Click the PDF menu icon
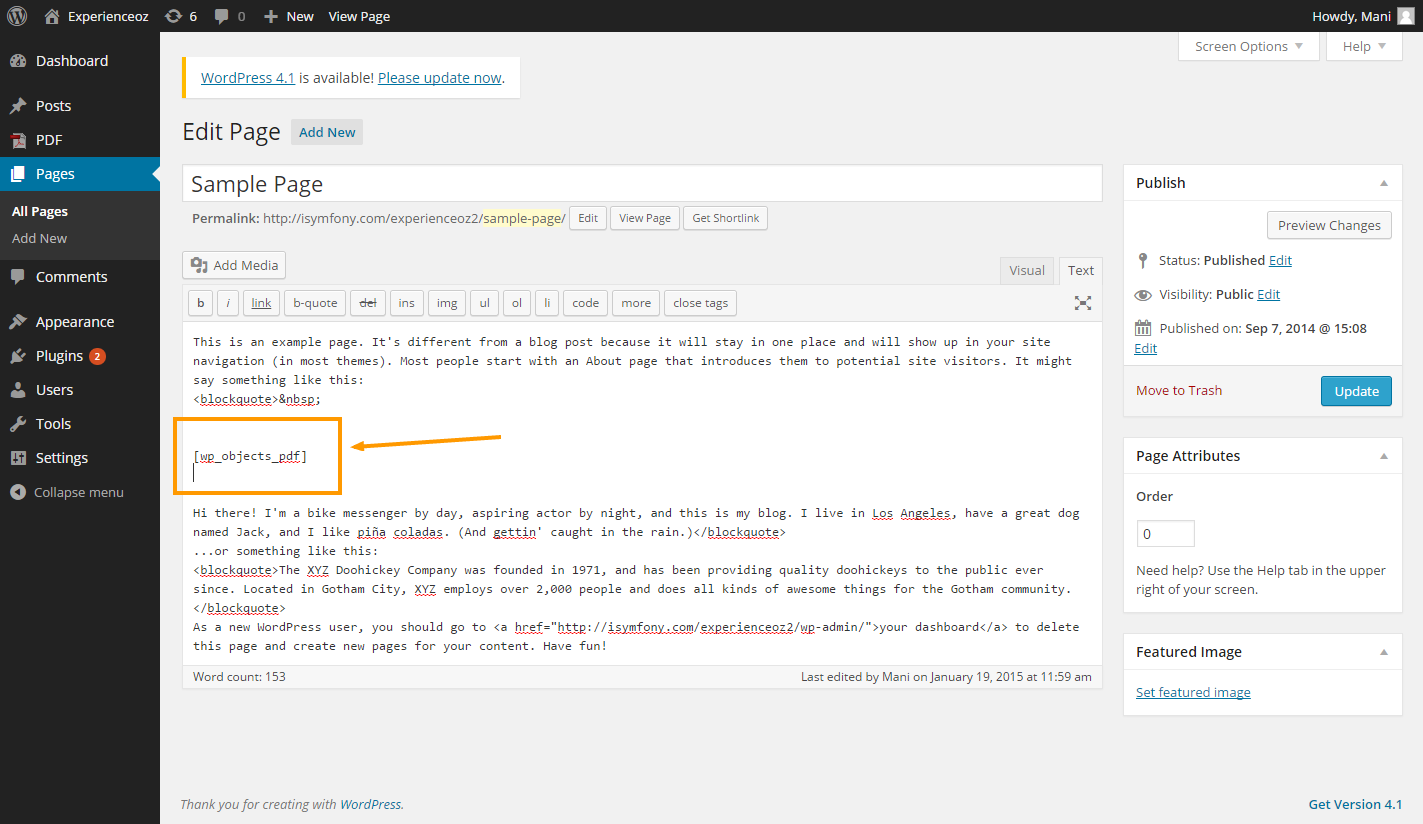The height and width of the screenshot is (824, 1423). tap(18, 140)
